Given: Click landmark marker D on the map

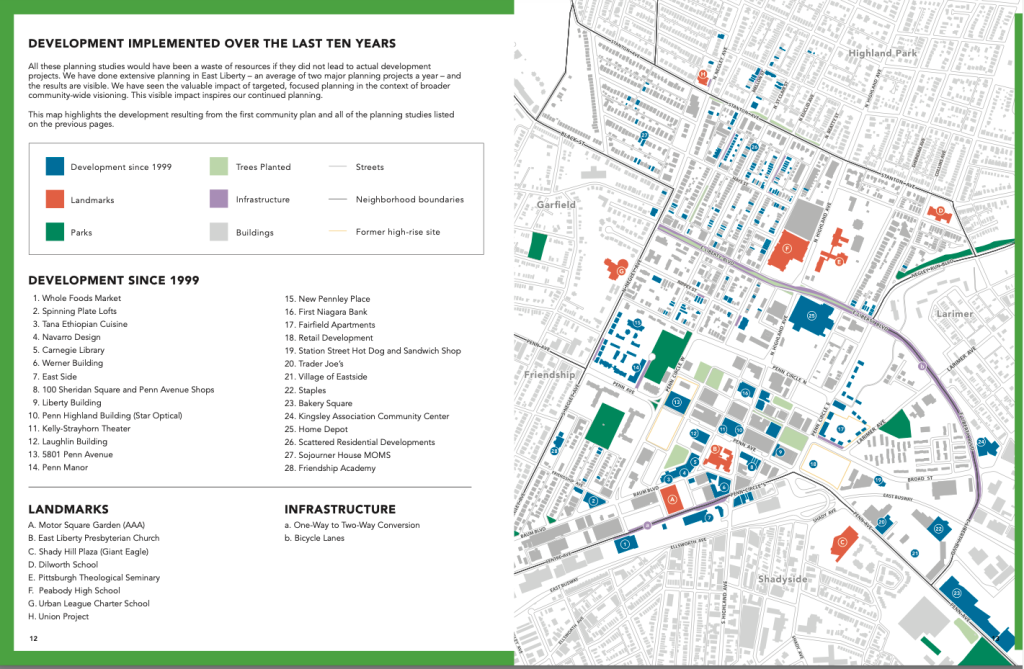Looking at the screenshot, I should (x=940, y=210).
